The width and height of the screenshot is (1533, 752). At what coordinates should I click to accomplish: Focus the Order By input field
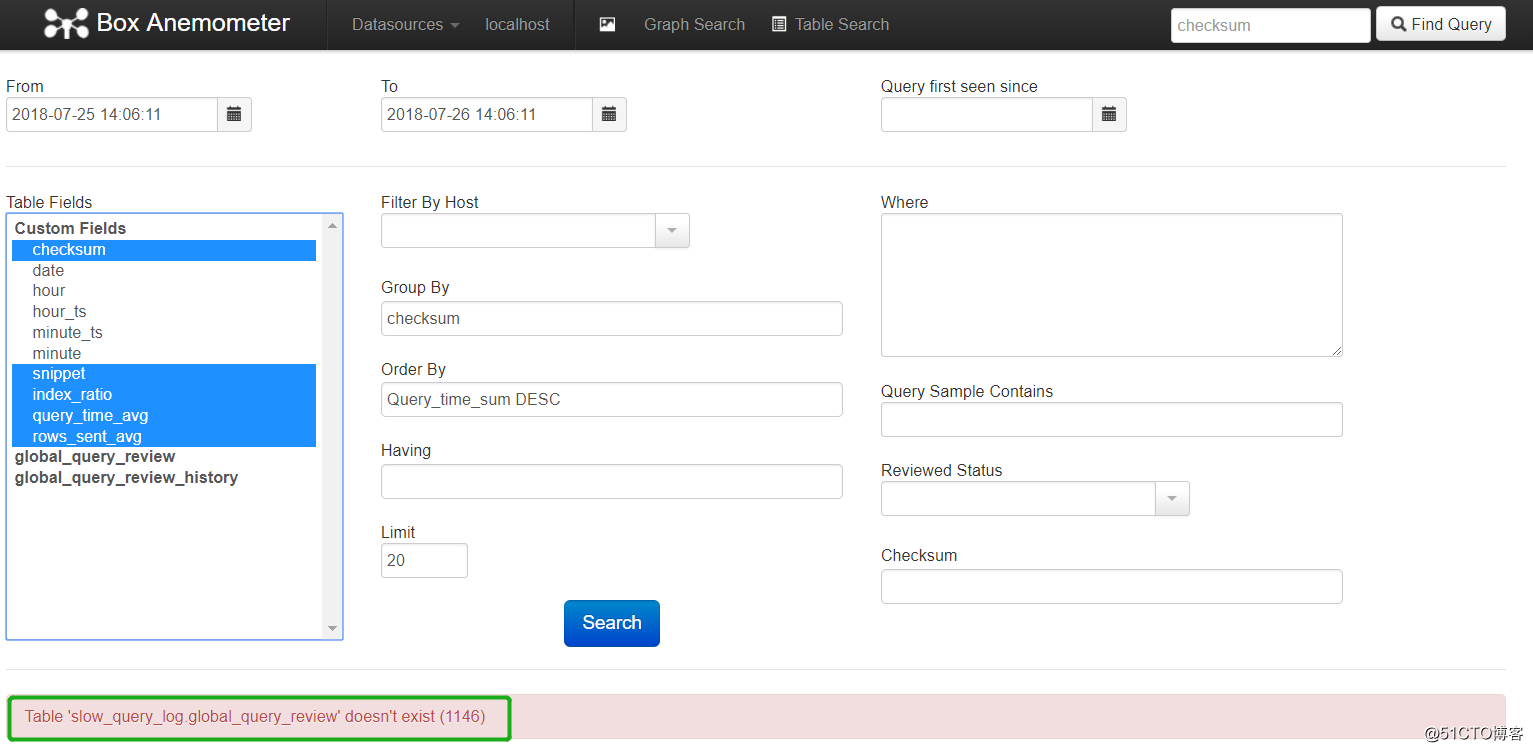tap(612, 399)
